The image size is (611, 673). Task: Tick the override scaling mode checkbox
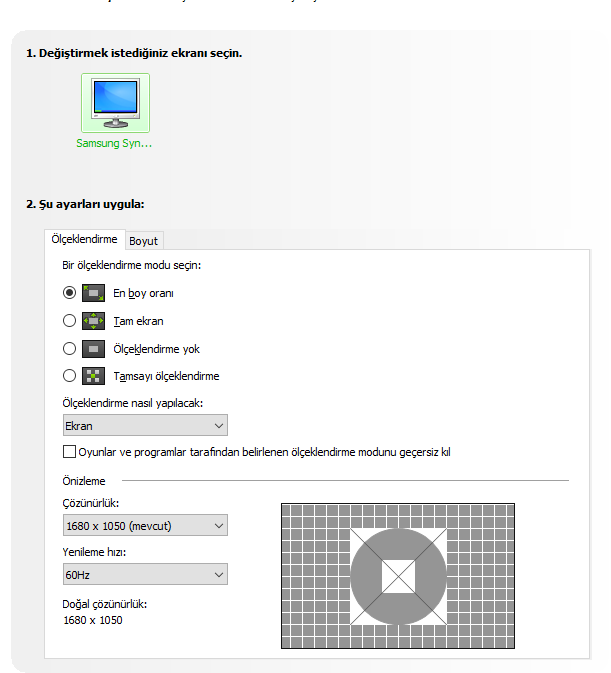point(69,452)
